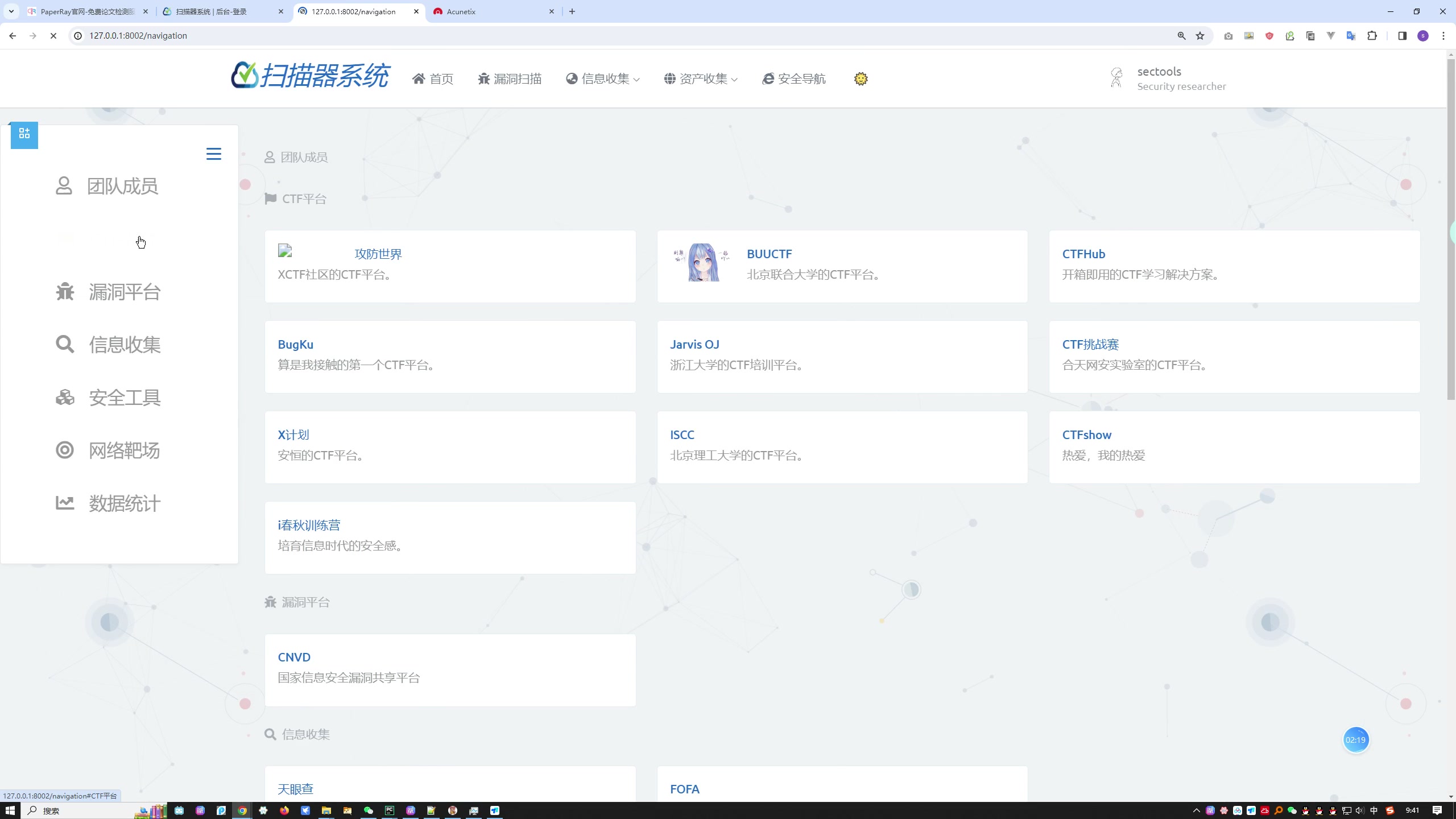Image resolution: width=1456 pixels, height=819 pixels.
Task: Go back in browser history
Action: tap(13, 36)
